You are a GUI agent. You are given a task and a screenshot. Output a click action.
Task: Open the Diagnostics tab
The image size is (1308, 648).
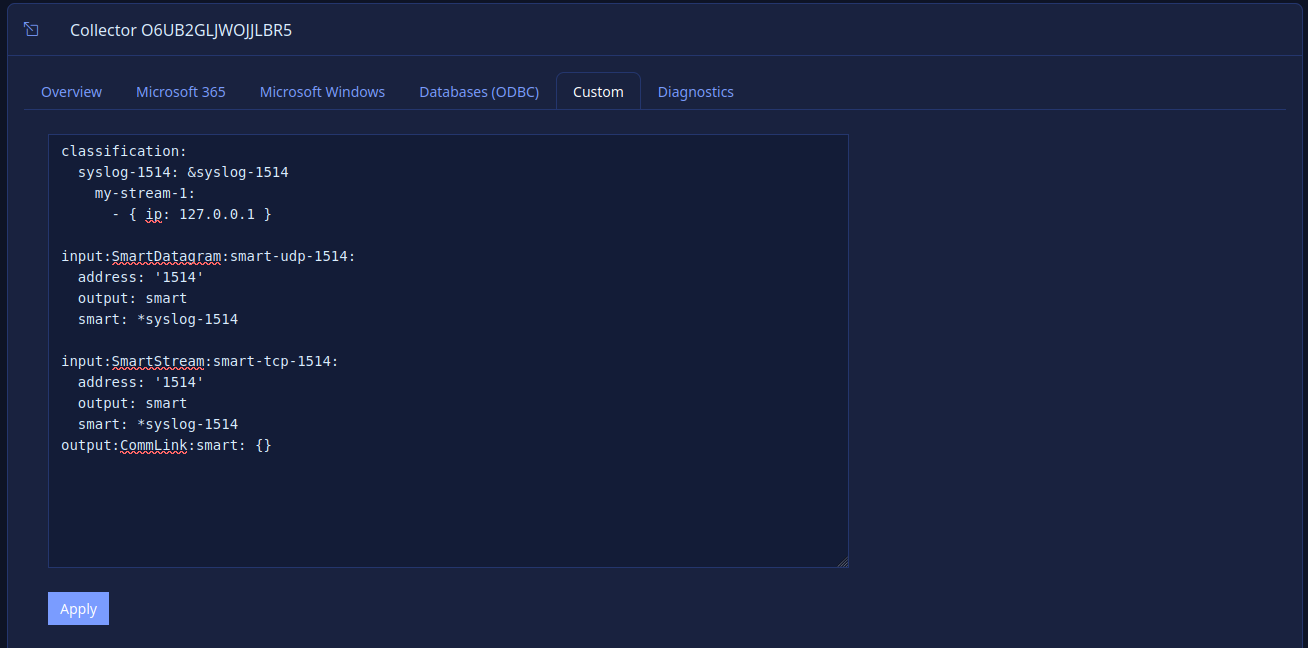pos(695,92)
